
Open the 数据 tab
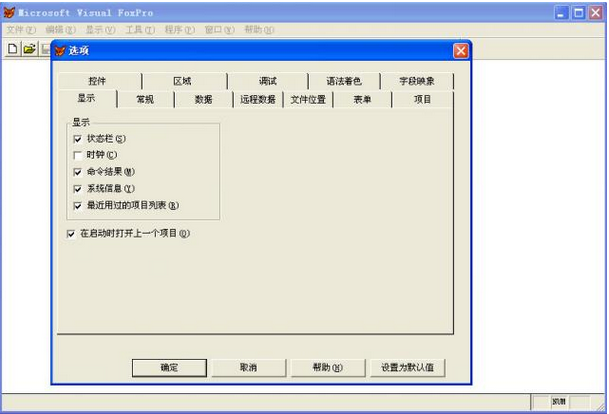coord(204,99)
